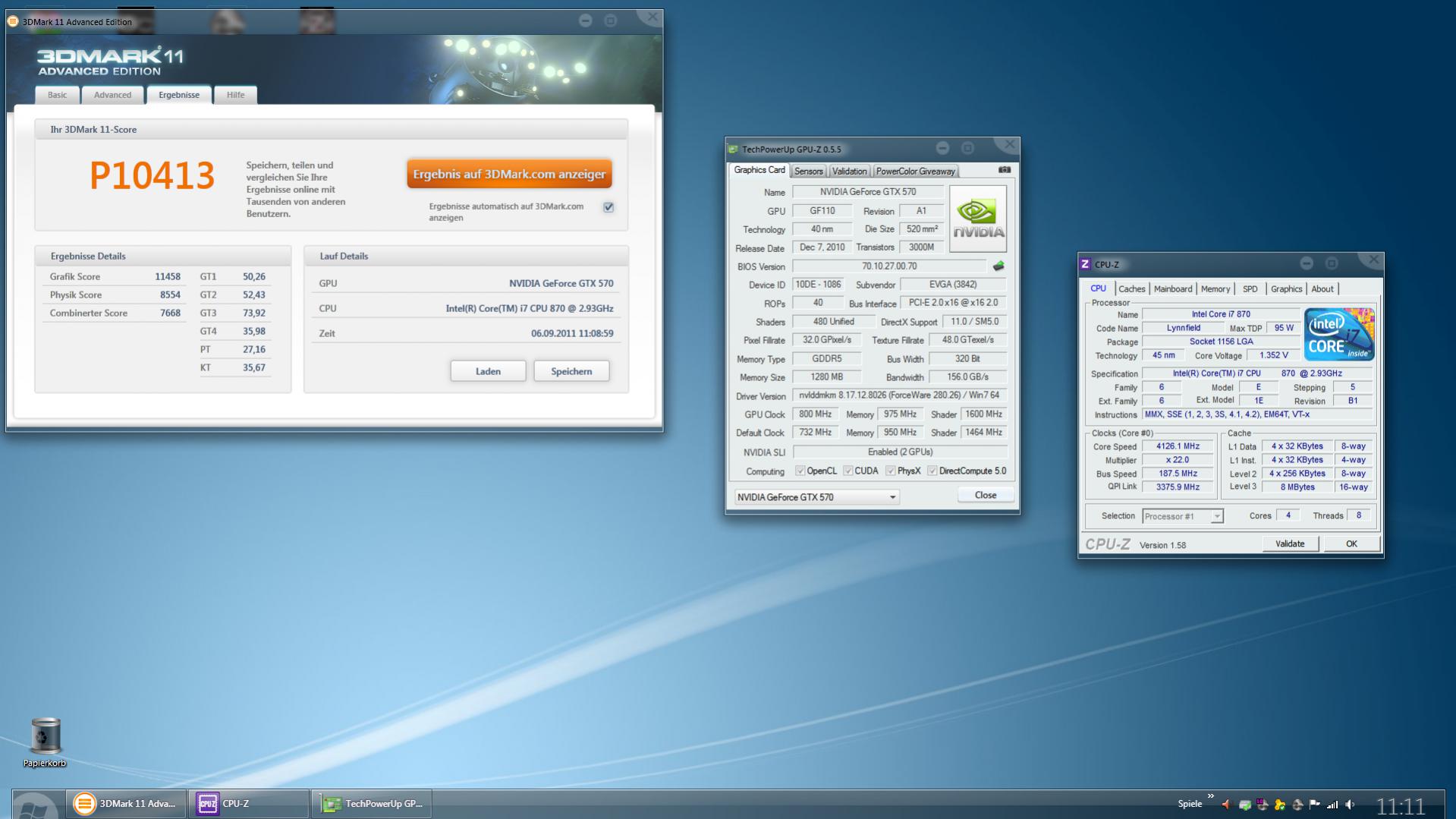The image size is (1456, 819).
Task: Click the Speichern button
Action: tap(571, 371)
